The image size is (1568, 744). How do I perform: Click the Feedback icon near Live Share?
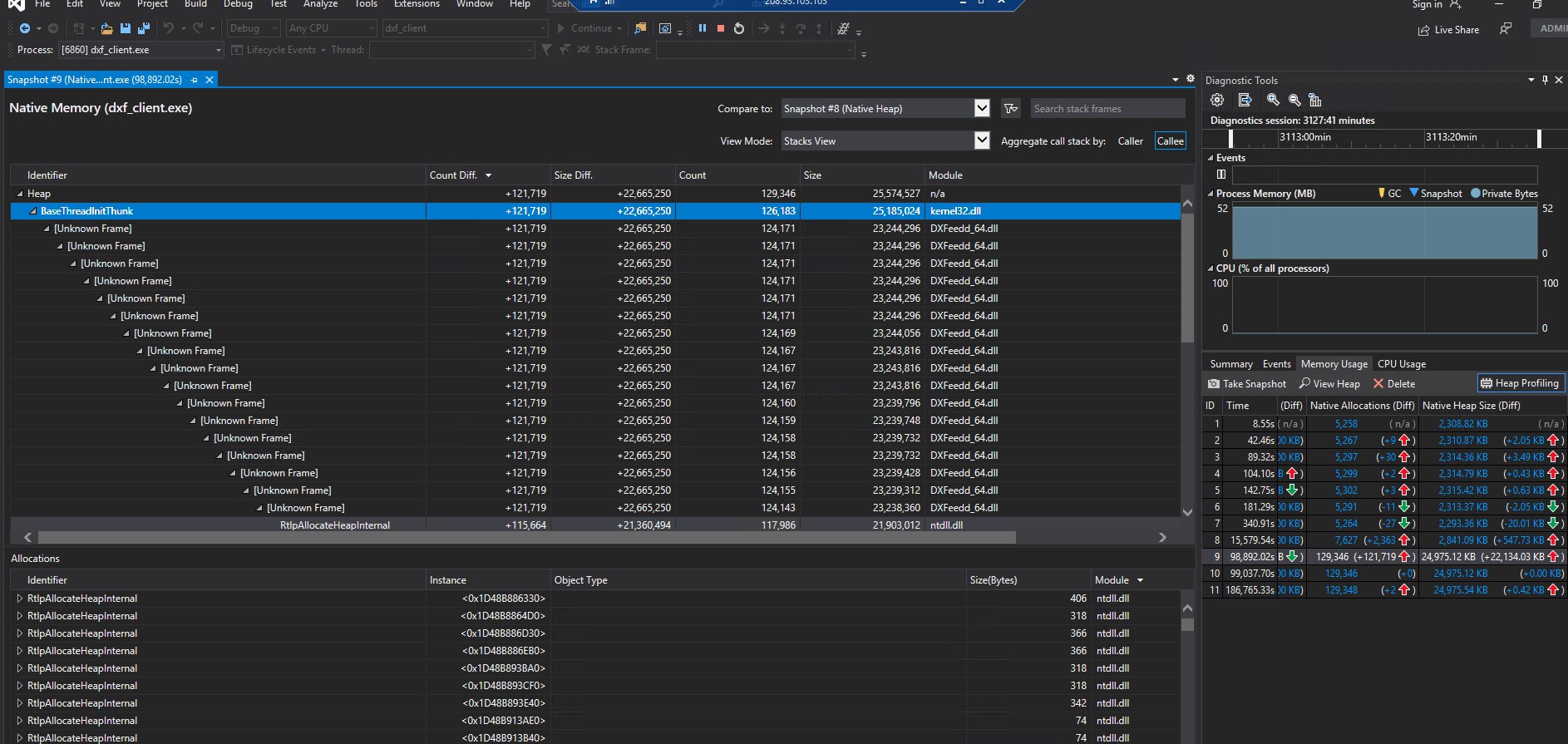(x=1506, y=29)
